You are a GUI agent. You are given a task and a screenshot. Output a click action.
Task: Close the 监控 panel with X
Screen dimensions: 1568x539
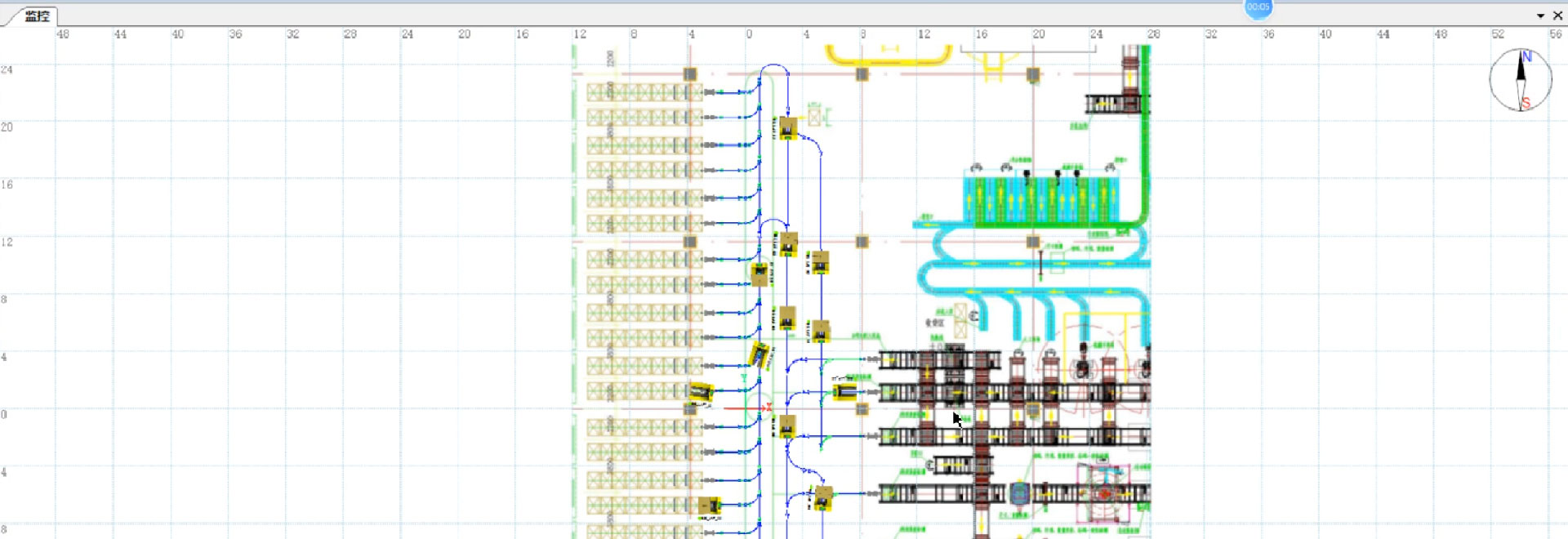(x=1557, y=16)
